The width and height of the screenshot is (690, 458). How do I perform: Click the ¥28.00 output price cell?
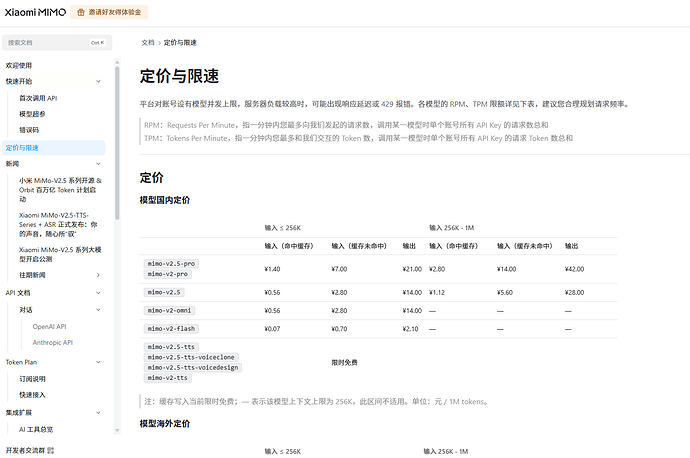[x=575, y=292]
